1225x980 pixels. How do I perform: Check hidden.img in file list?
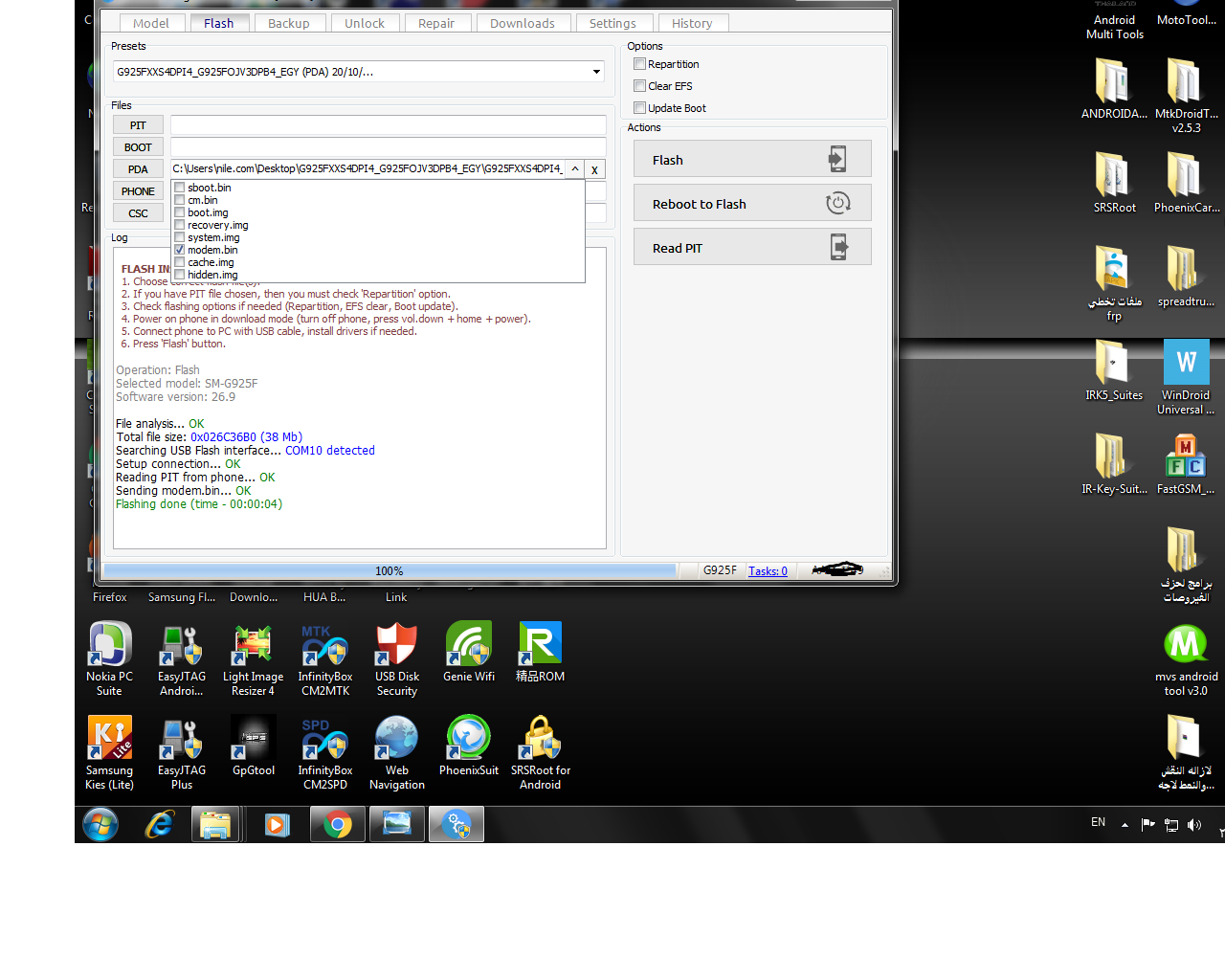179,275
